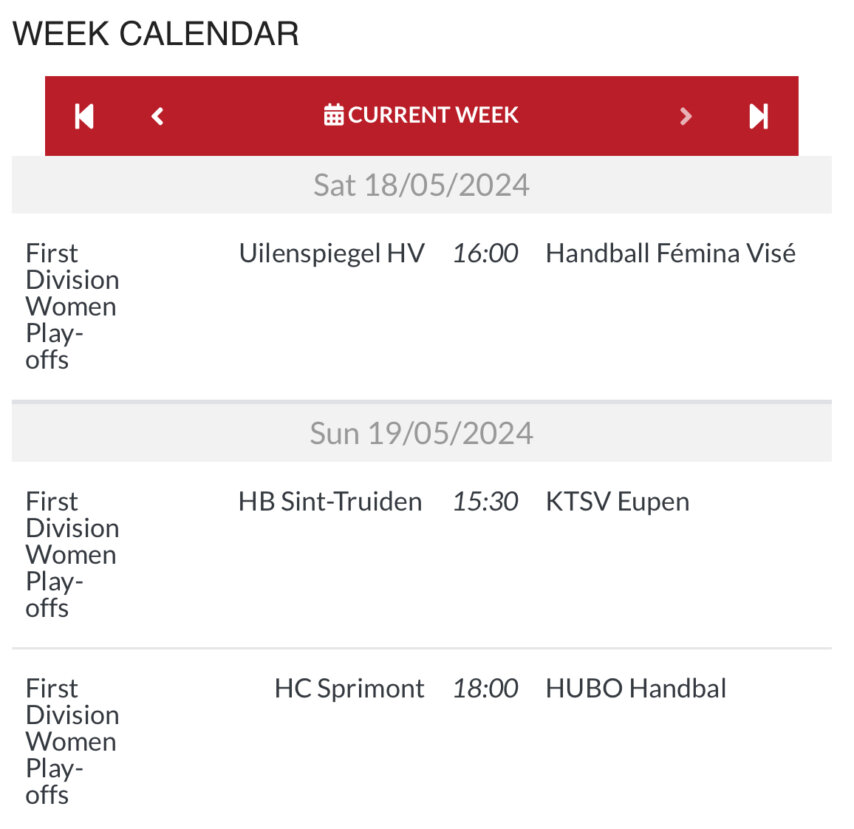Image resolution: width=854 pixels, height=829 pixels.
Task: Click the calendar icon beside Current Week
Action: coord(334,115)
